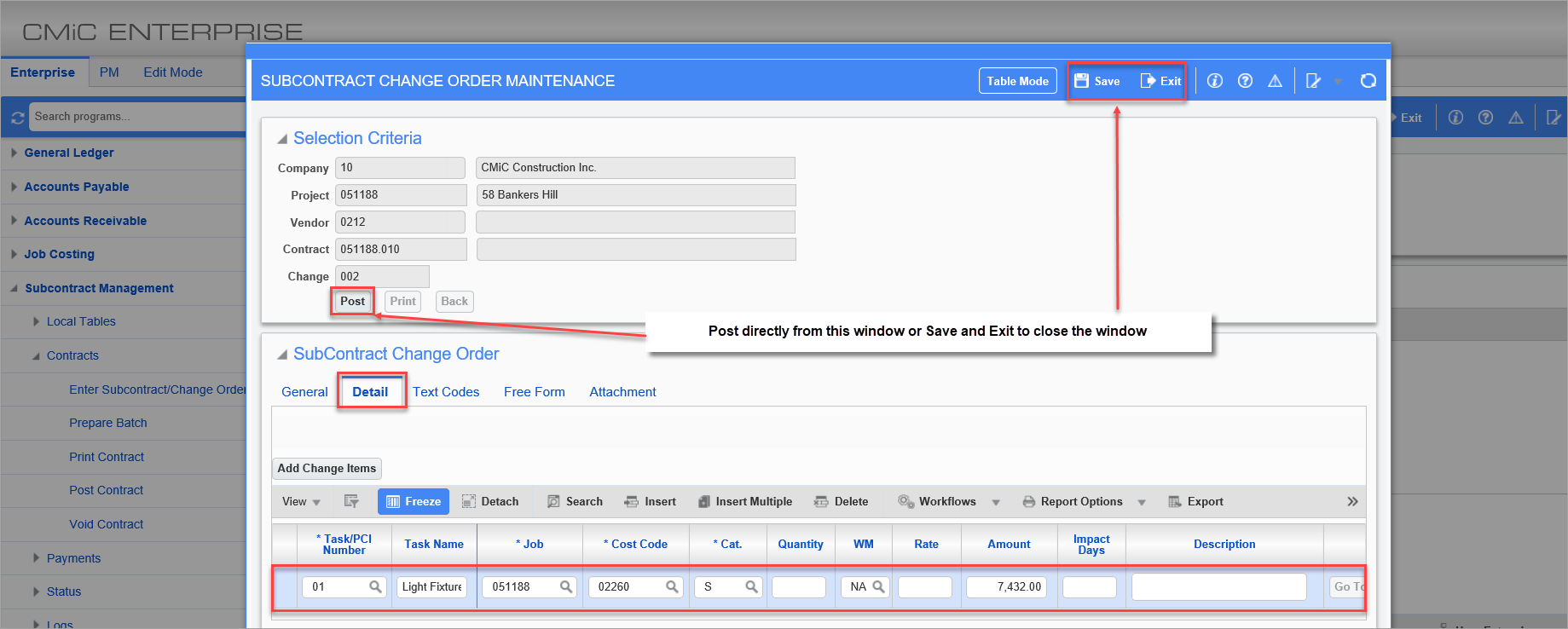Screen dimensions: 1568x629
Task: Click the Impact Days input field
Action: [x=1090, y=587]
